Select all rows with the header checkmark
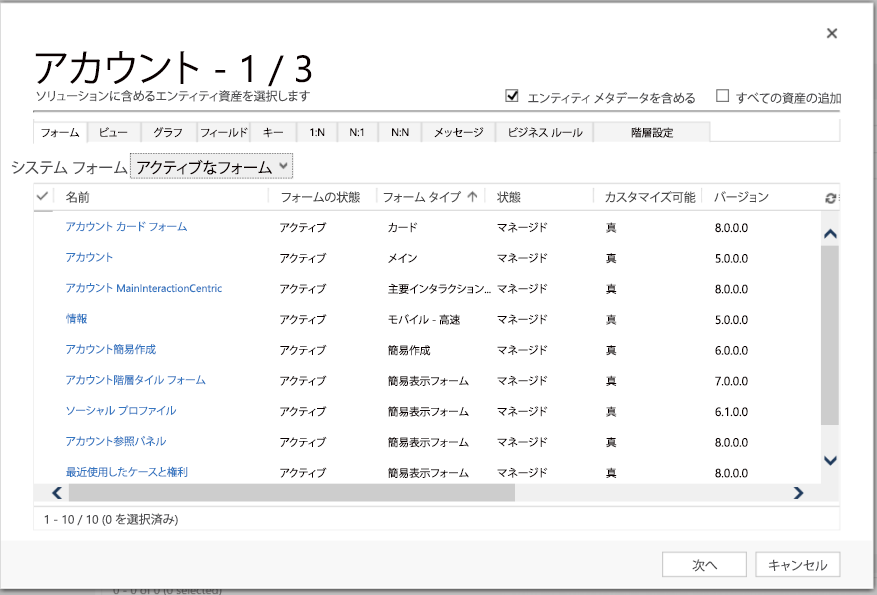This screenshot has width=877, height=595. 40,199
